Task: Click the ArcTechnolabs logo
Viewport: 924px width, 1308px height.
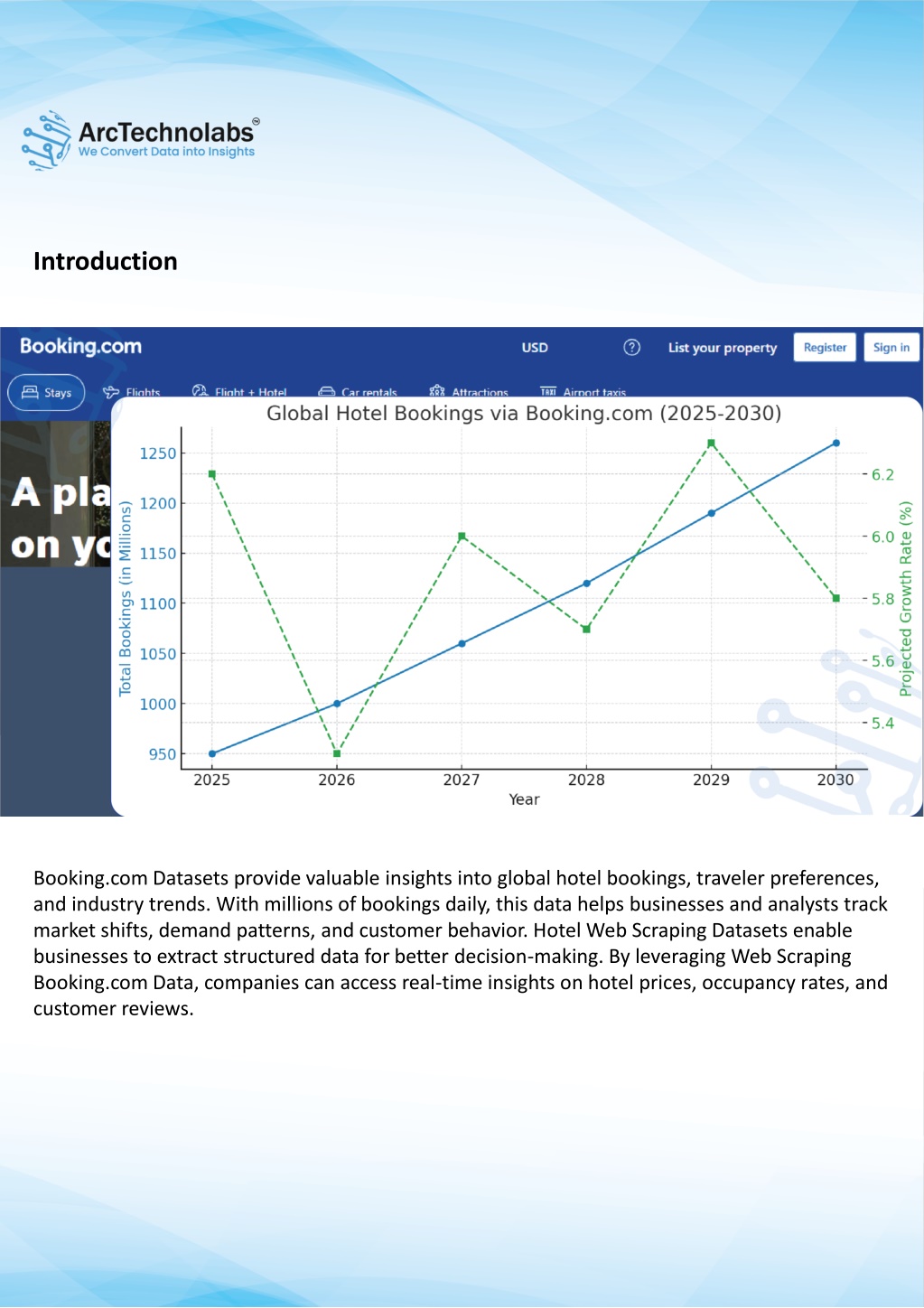Action: point(140,140)
